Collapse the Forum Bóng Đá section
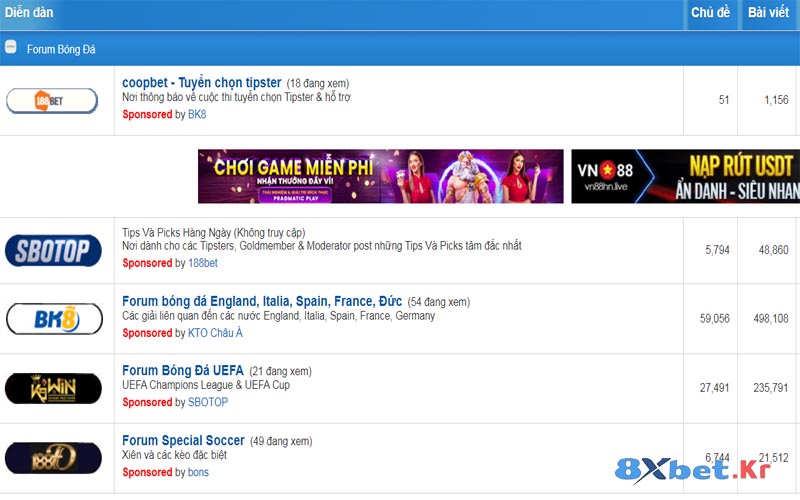800x500 pixels. (x=10, y=47)
